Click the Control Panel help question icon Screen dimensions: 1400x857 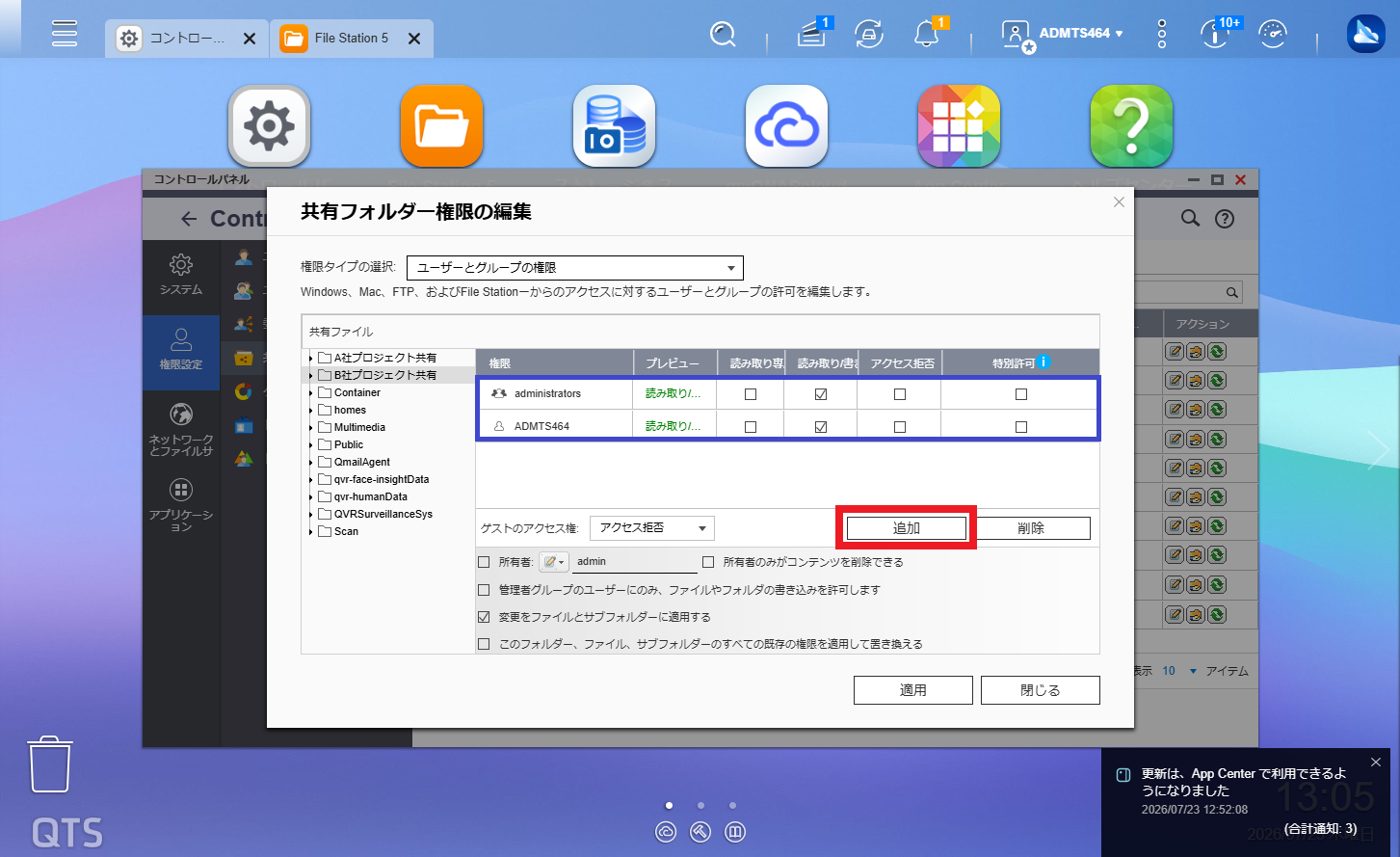(x=1225, y=219)
